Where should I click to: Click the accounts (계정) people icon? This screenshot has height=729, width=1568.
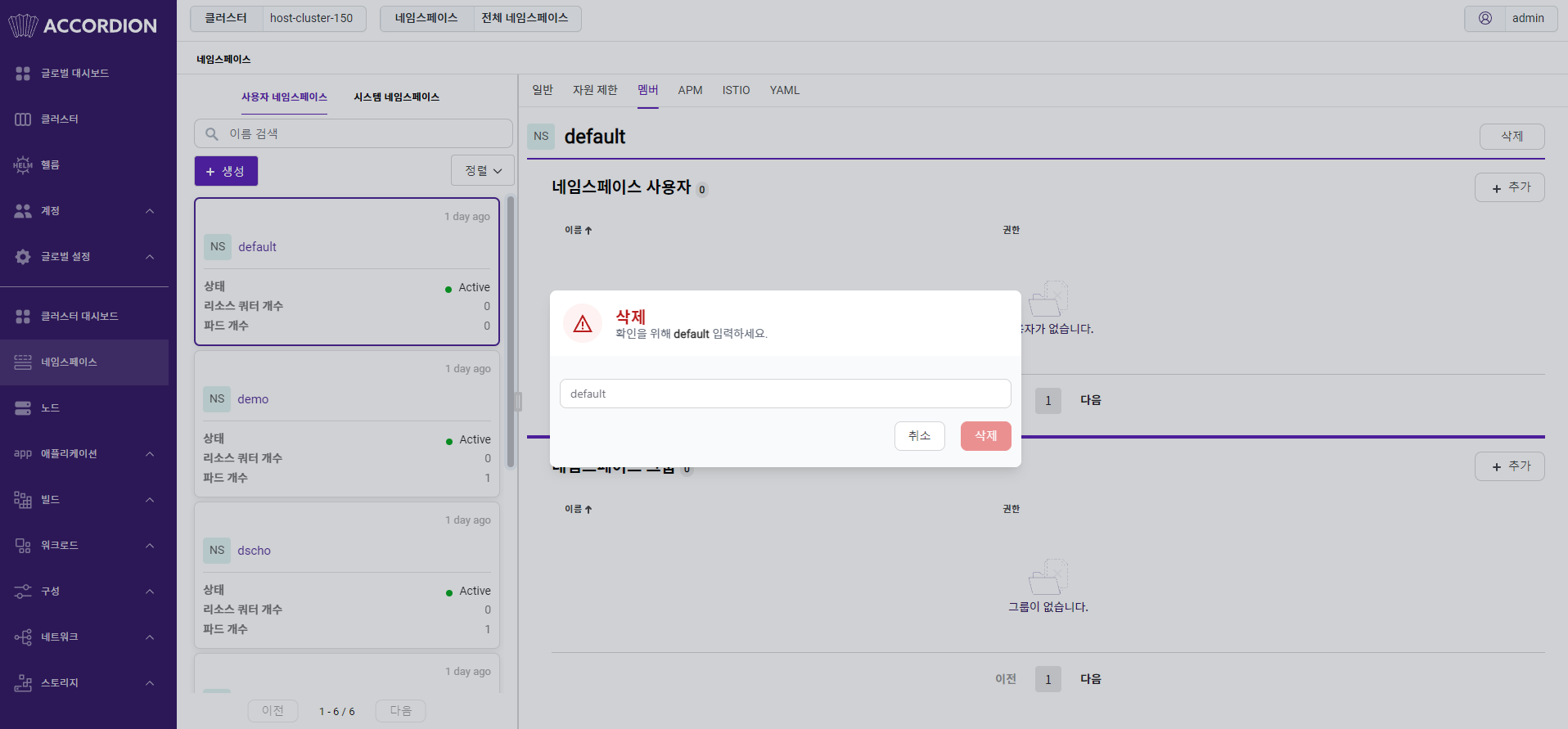click(23, 211)
